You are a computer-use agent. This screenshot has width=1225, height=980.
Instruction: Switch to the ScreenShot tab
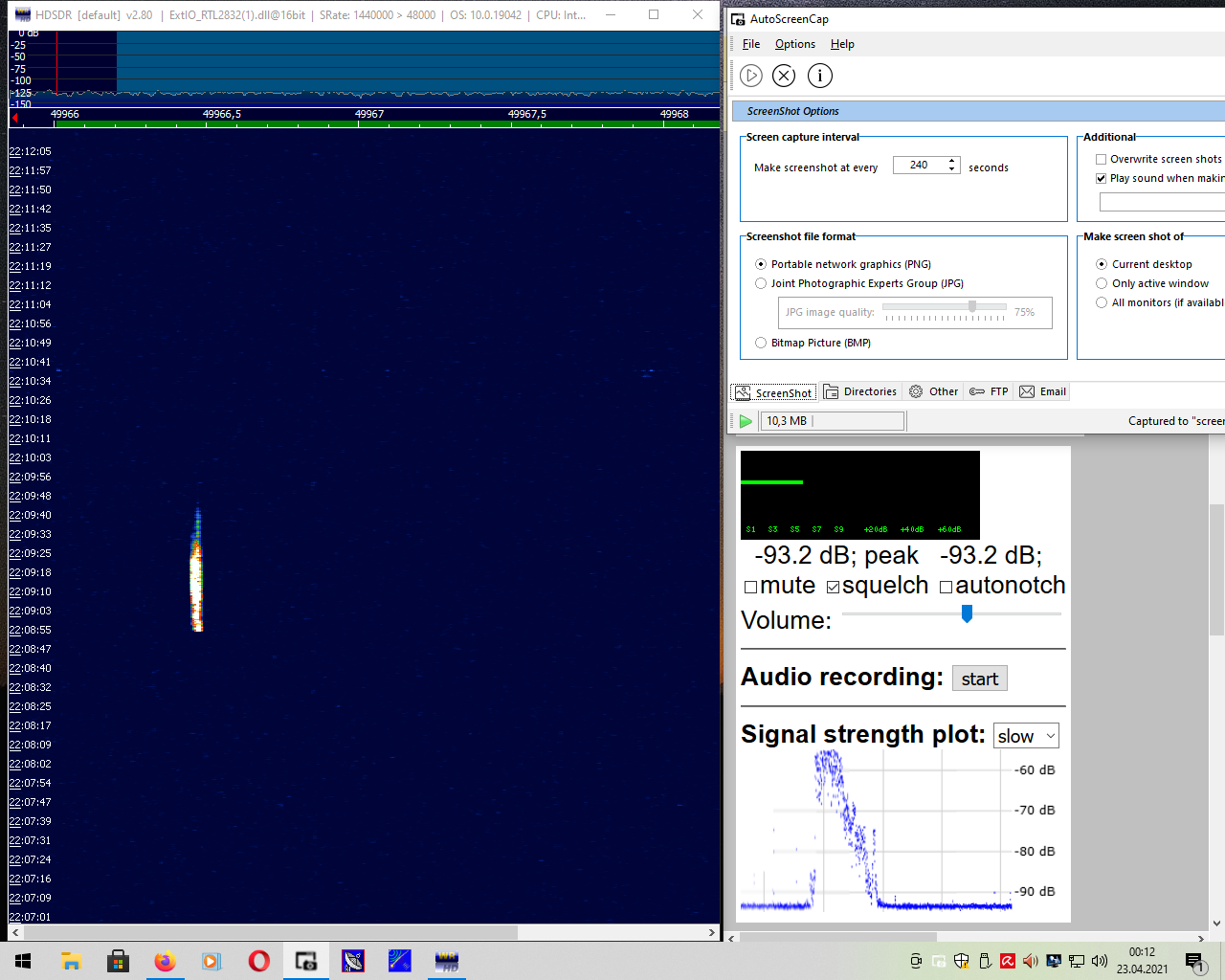point(773,392)
